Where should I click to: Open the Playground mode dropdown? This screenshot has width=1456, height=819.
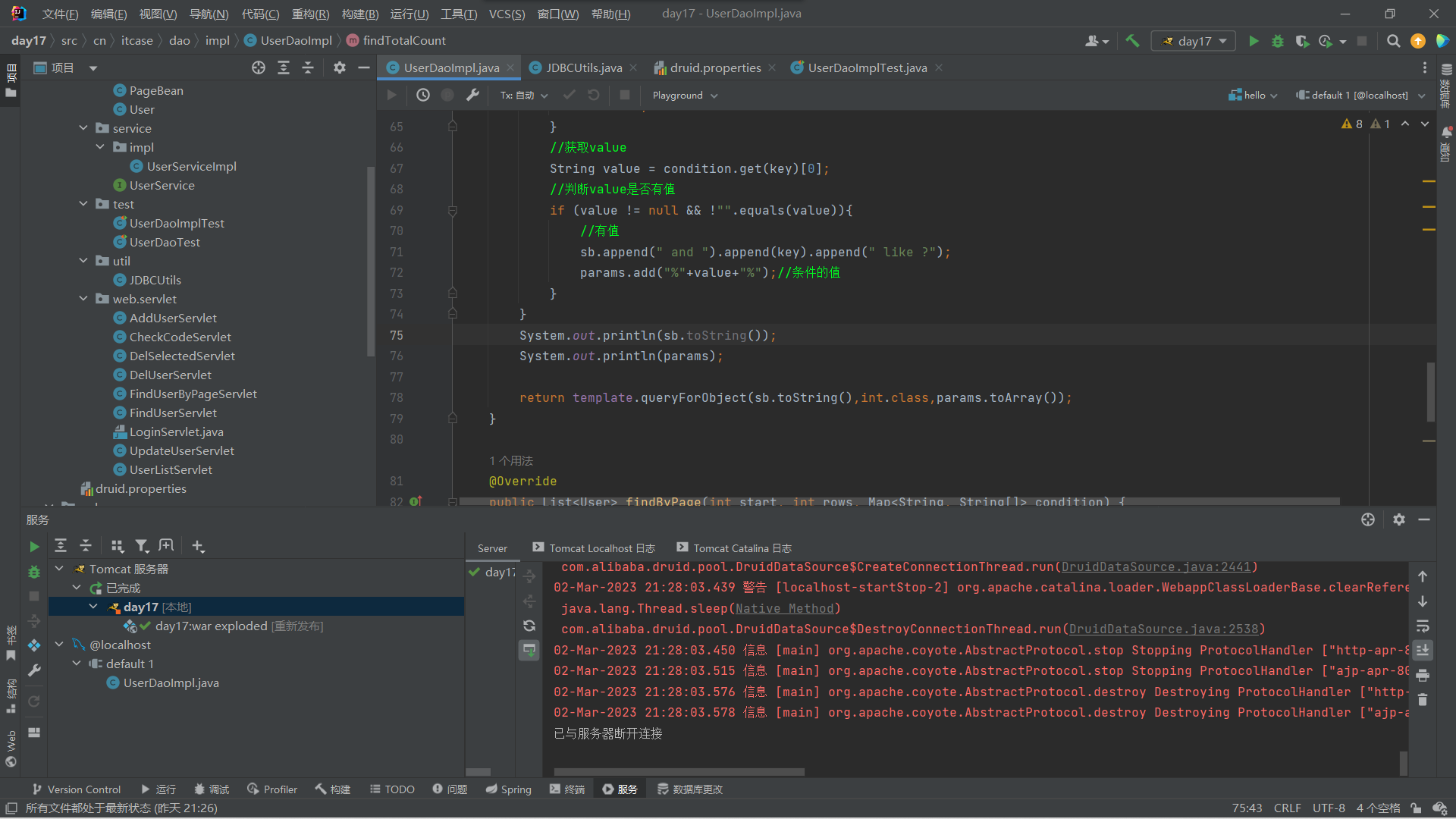point(684,96)
